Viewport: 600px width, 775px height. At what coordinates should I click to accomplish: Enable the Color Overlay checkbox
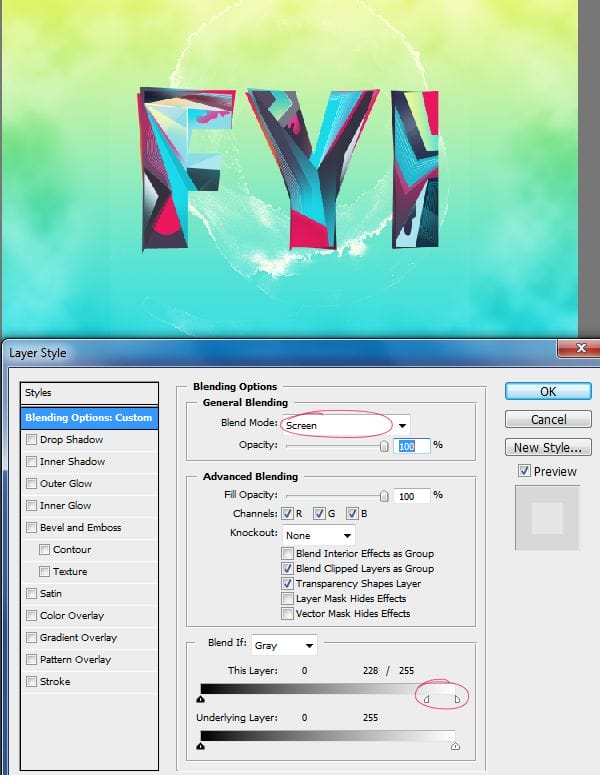(x=32, y=615)
